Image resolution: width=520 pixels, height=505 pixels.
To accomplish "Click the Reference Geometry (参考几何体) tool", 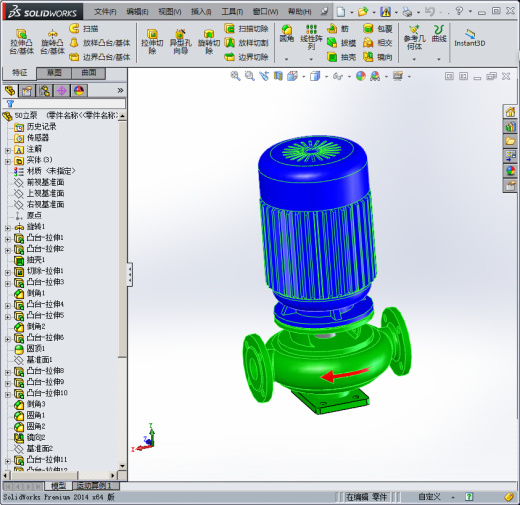I will click(414, 37).
